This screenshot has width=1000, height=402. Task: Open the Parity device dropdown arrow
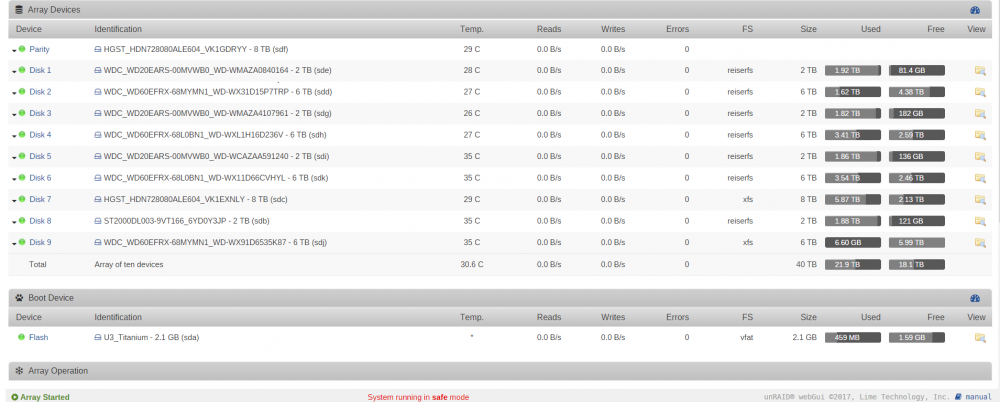click(x=14, y=50)
